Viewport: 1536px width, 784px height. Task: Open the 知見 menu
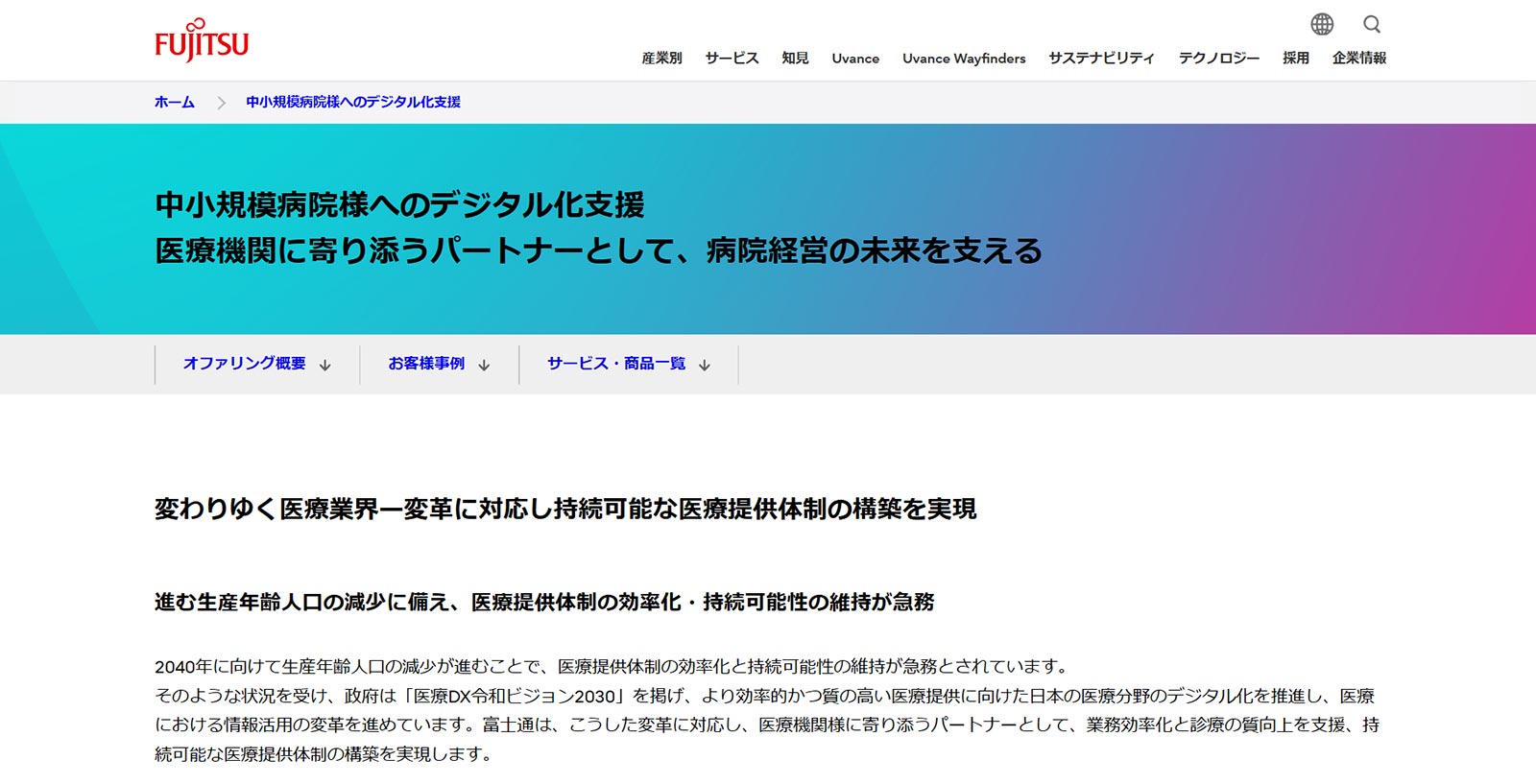[795, 59]
